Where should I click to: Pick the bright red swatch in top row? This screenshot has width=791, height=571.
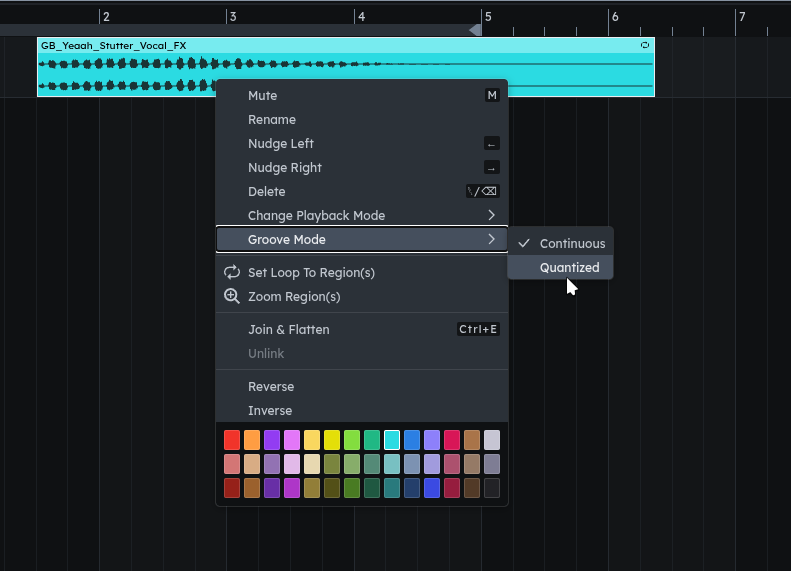[x=232, y=440]
